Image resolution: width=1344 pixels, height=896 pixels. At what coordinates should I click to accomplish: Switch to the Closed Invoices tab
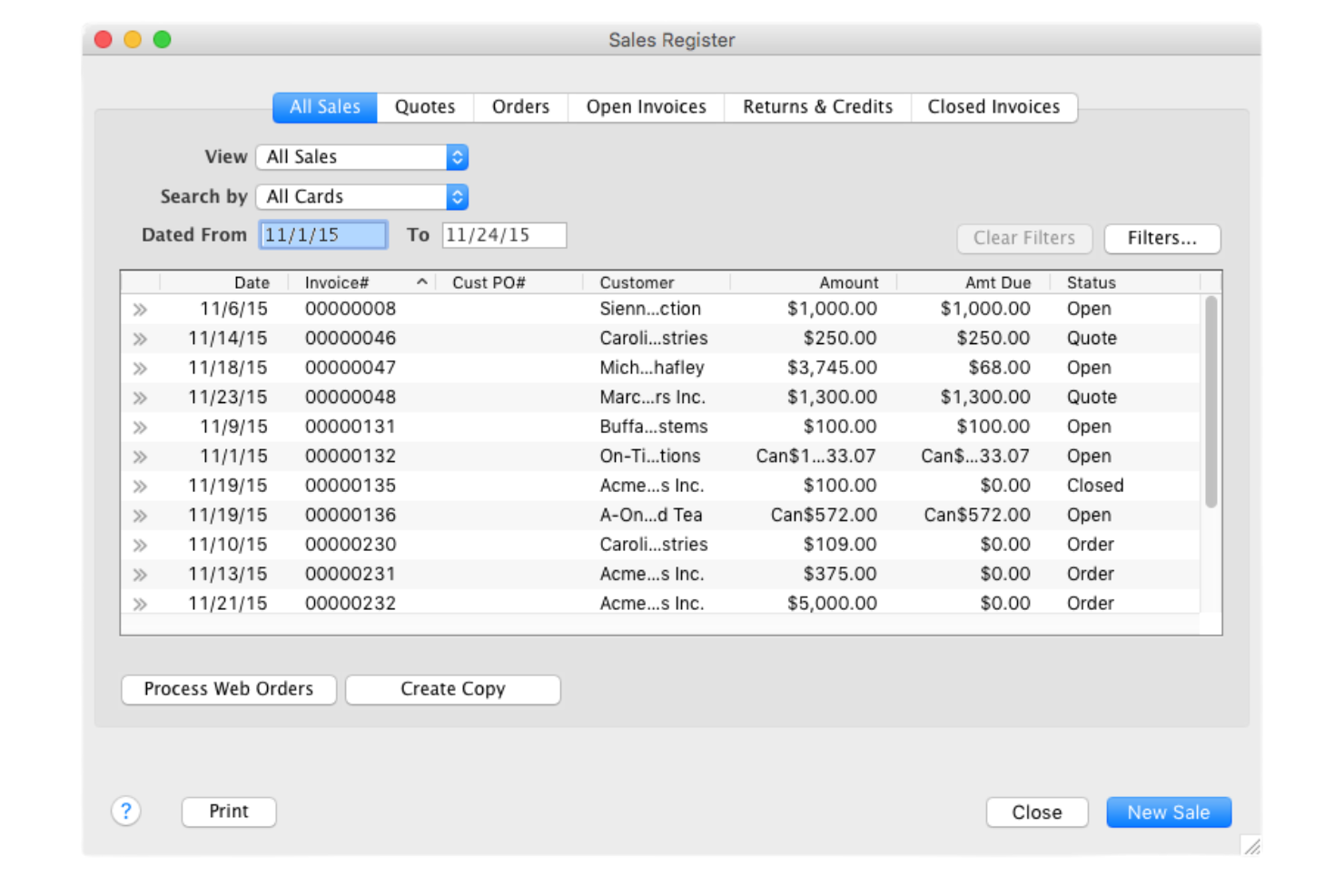(x=993, y=107)
